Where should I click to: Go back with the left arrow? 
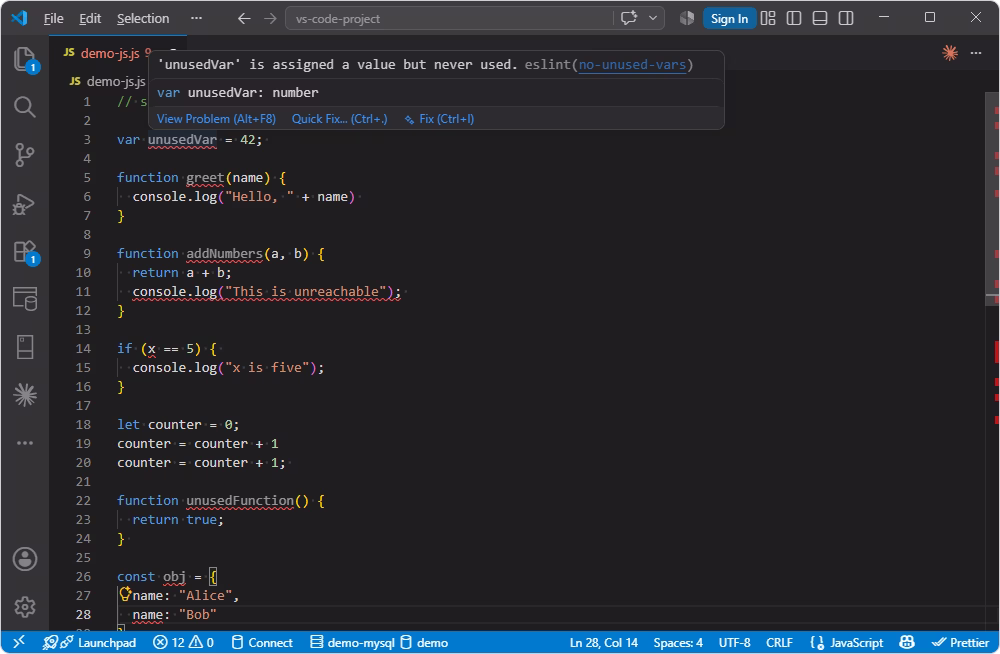click(244, 19)
